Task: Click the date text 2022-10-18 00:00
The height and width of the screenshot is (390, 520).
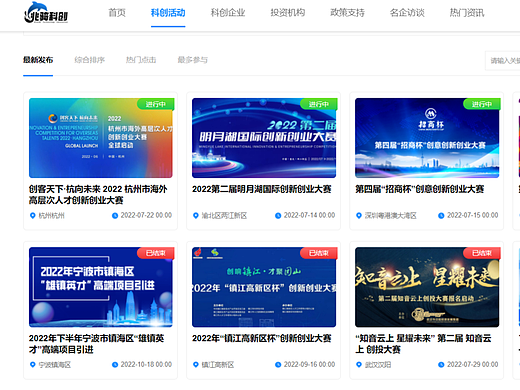Action: [146, 364]
